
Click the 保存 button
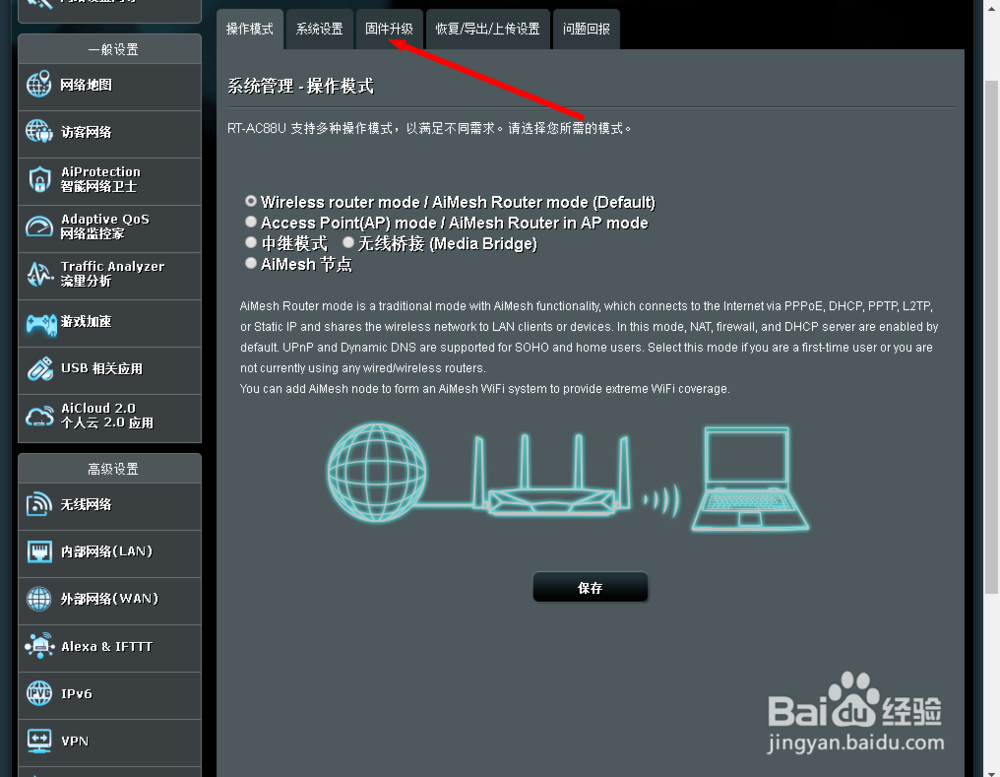(591, 588)
